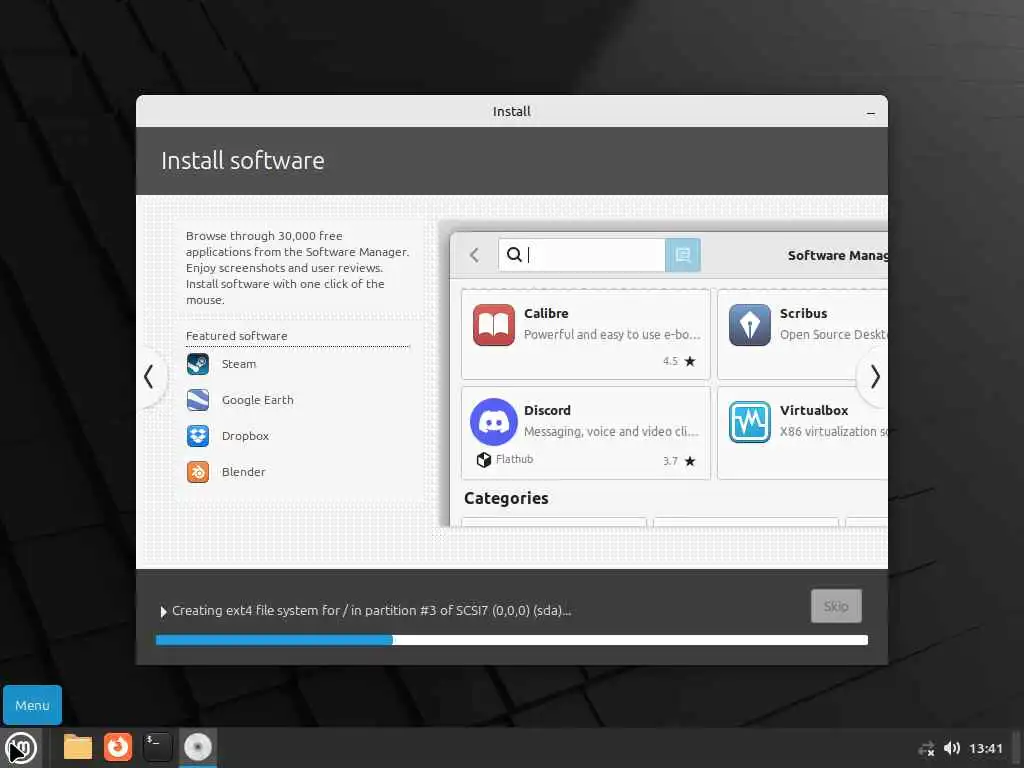Viewport: 1024px width, 768px height.
Task: Launch Firefox from the taskbar
Action: coord(118,747)
